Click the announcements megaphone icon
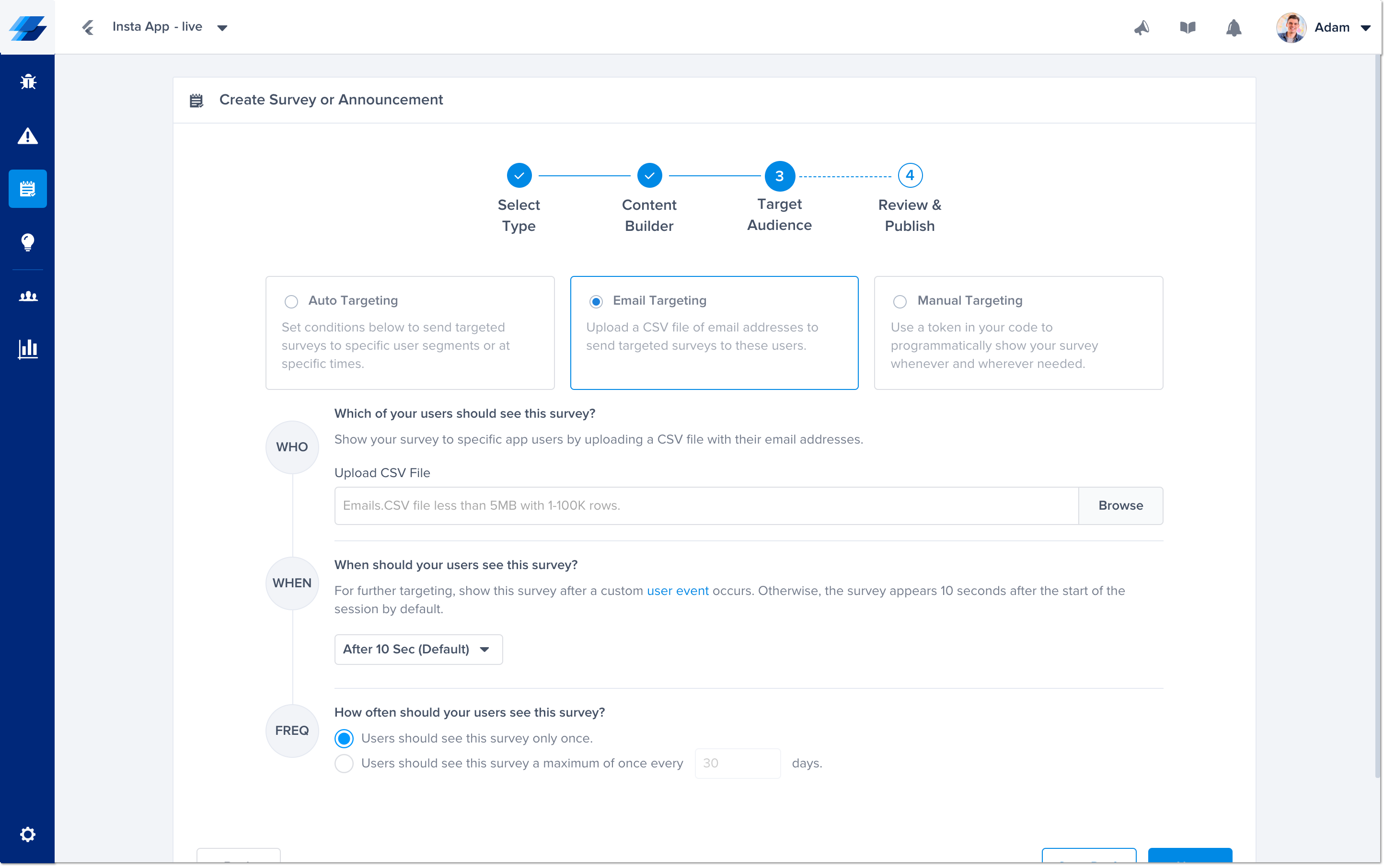 1141,28
